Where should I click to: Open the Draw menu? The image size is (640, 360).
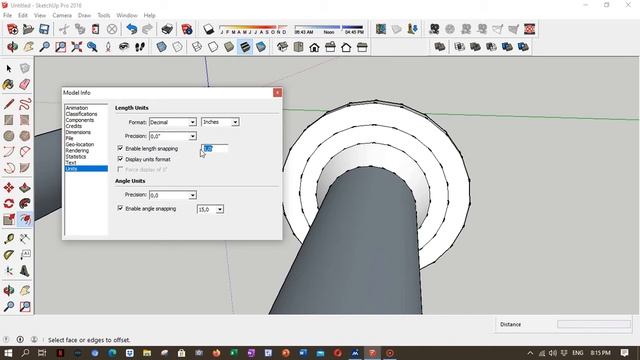tap(84, 15)
